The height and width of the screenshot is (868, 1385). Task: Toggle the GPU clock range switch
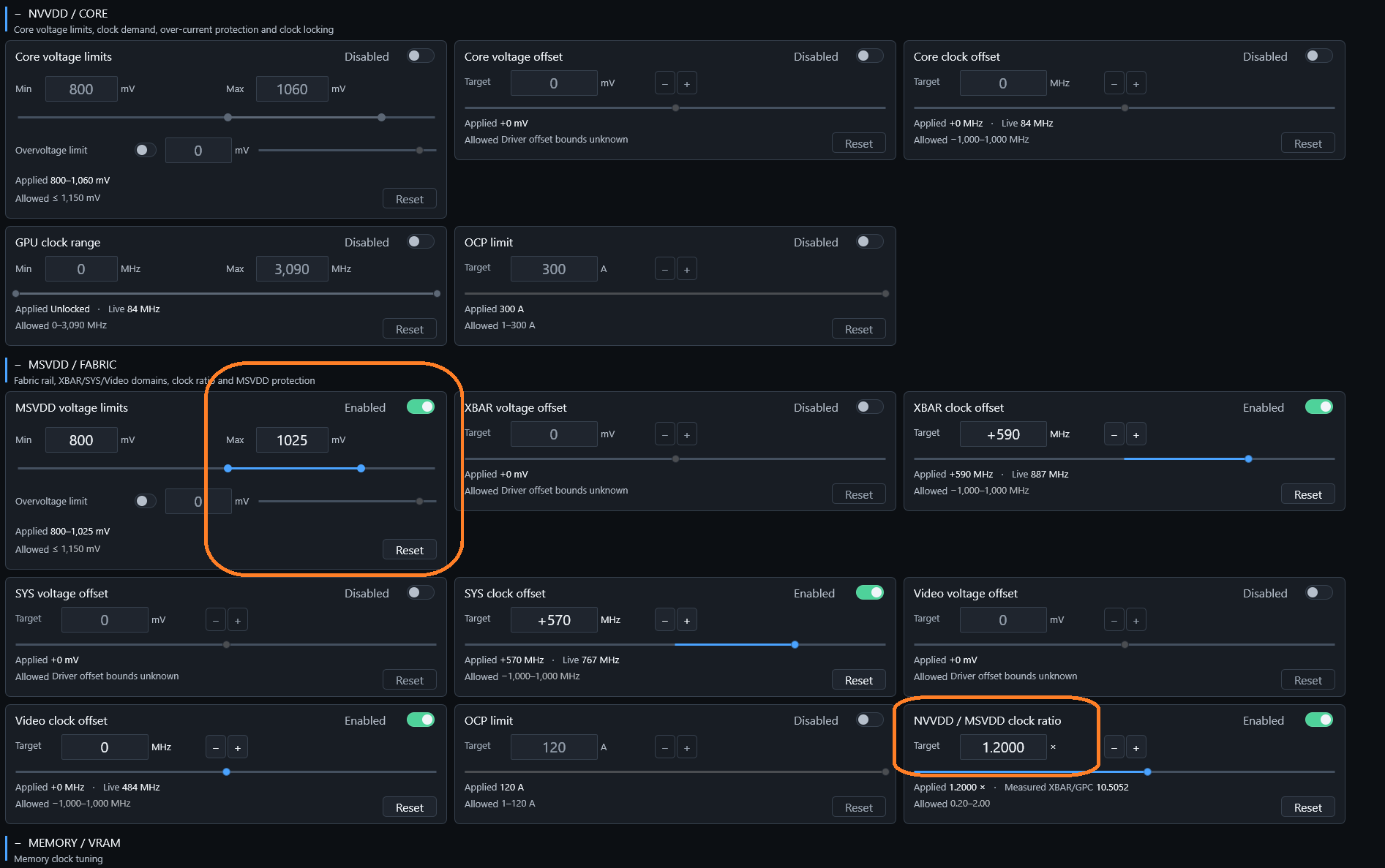pos(421,242)
